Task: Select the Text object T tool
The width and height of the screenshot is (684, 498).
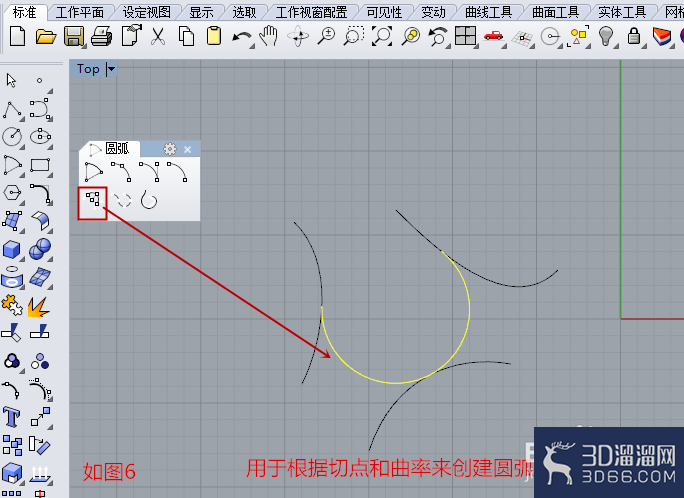Action: click(11, 417)
